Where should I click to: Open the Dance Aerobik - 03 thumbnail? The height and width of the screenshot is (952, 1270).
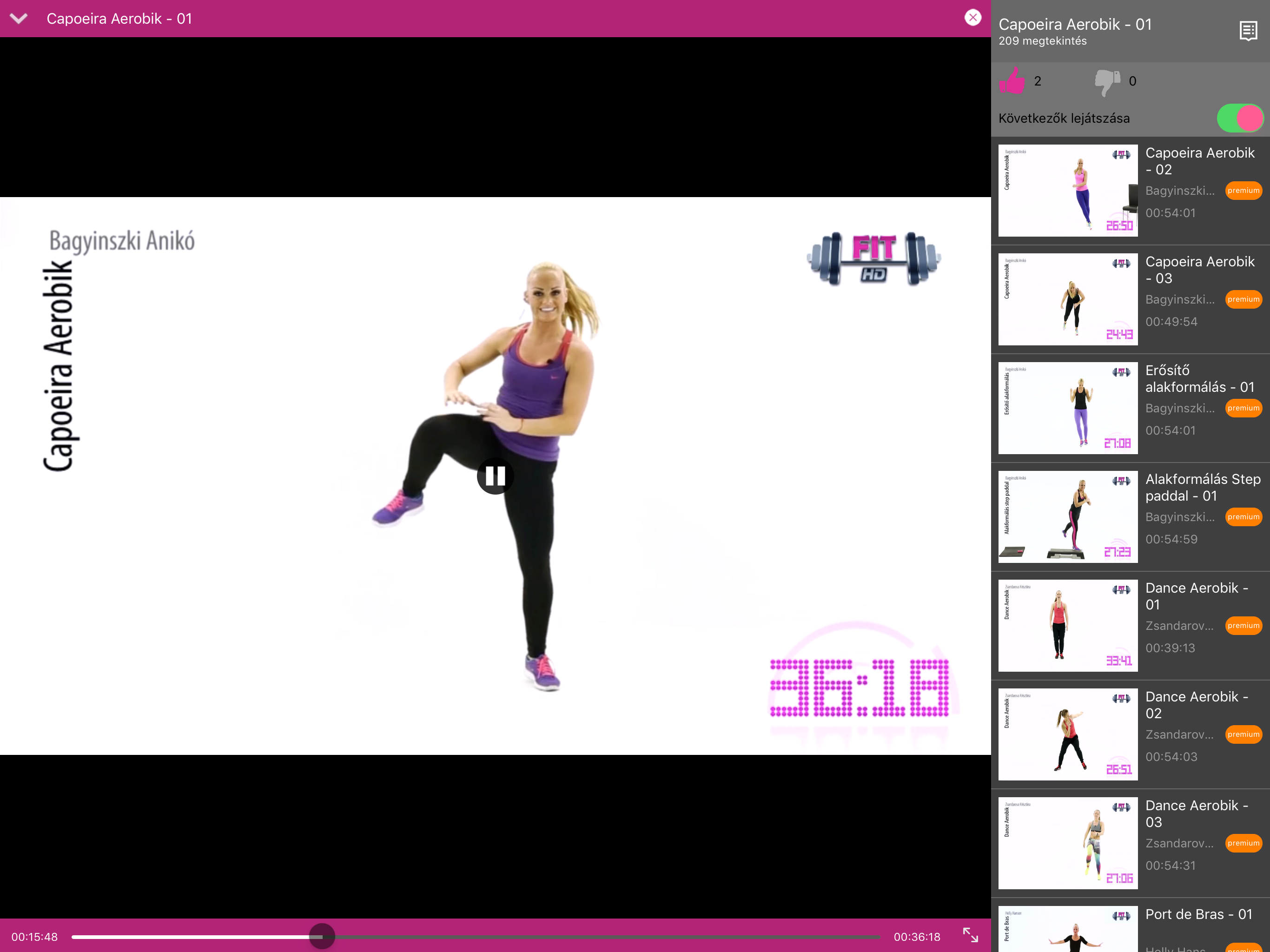coord(1068,844)
